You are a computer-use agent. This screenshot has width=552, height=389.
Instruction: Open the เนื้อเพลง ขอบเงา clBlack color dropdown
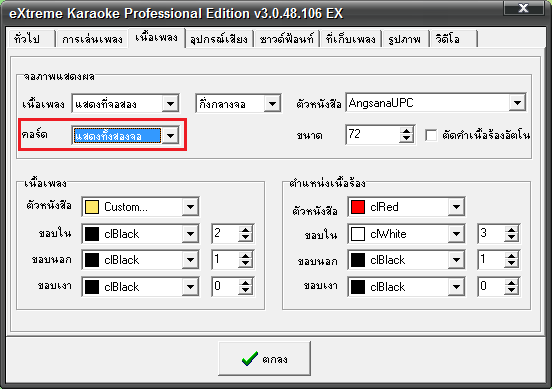point(190,287)
